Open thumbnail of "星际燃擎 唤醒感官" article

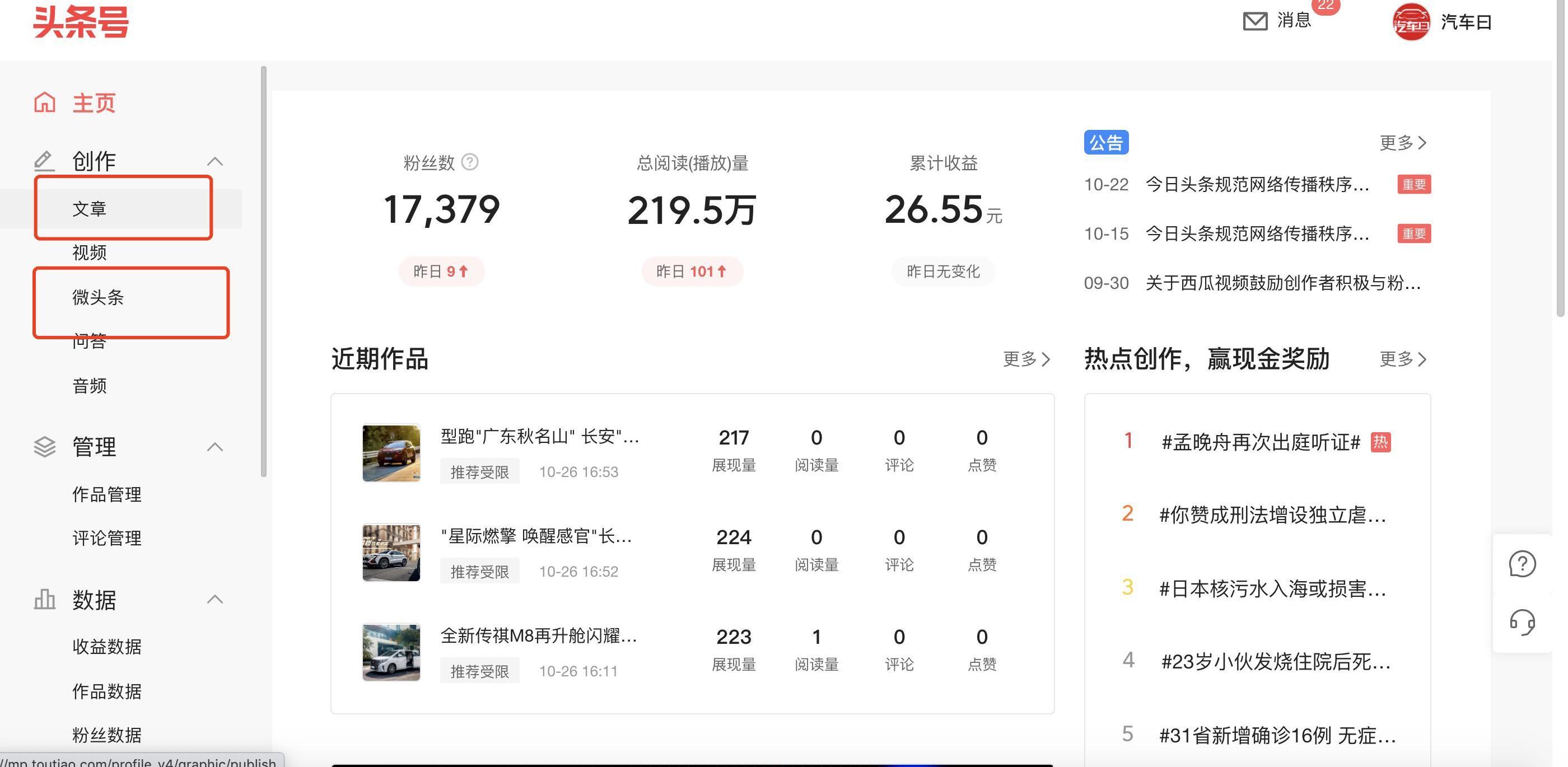tap(391, 553)
